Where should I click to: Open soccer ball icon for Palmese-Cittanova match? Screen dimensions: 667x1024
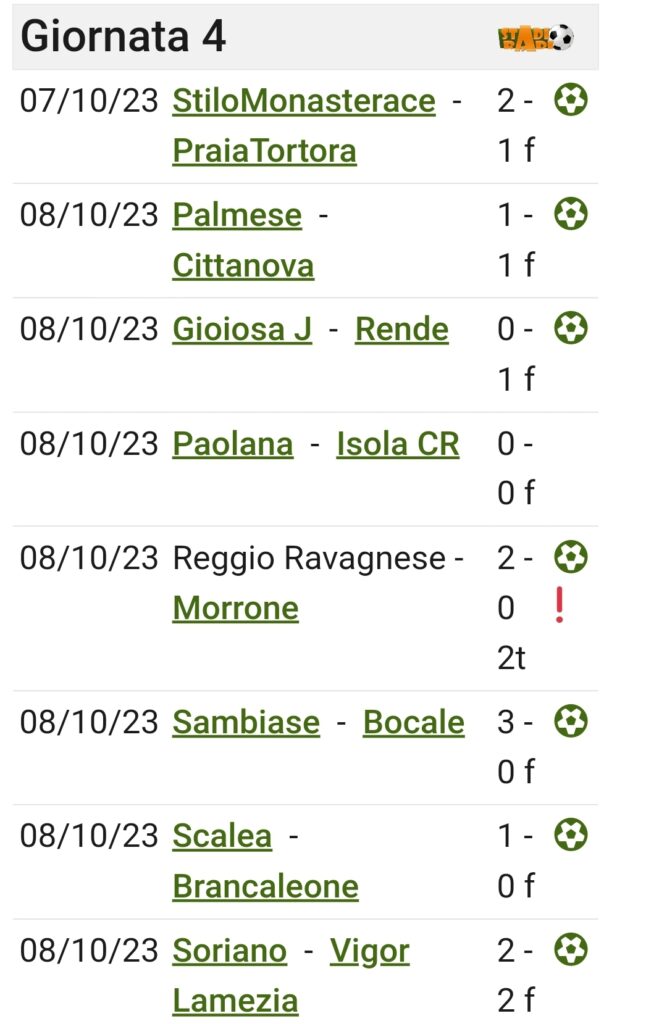[570, 214]
